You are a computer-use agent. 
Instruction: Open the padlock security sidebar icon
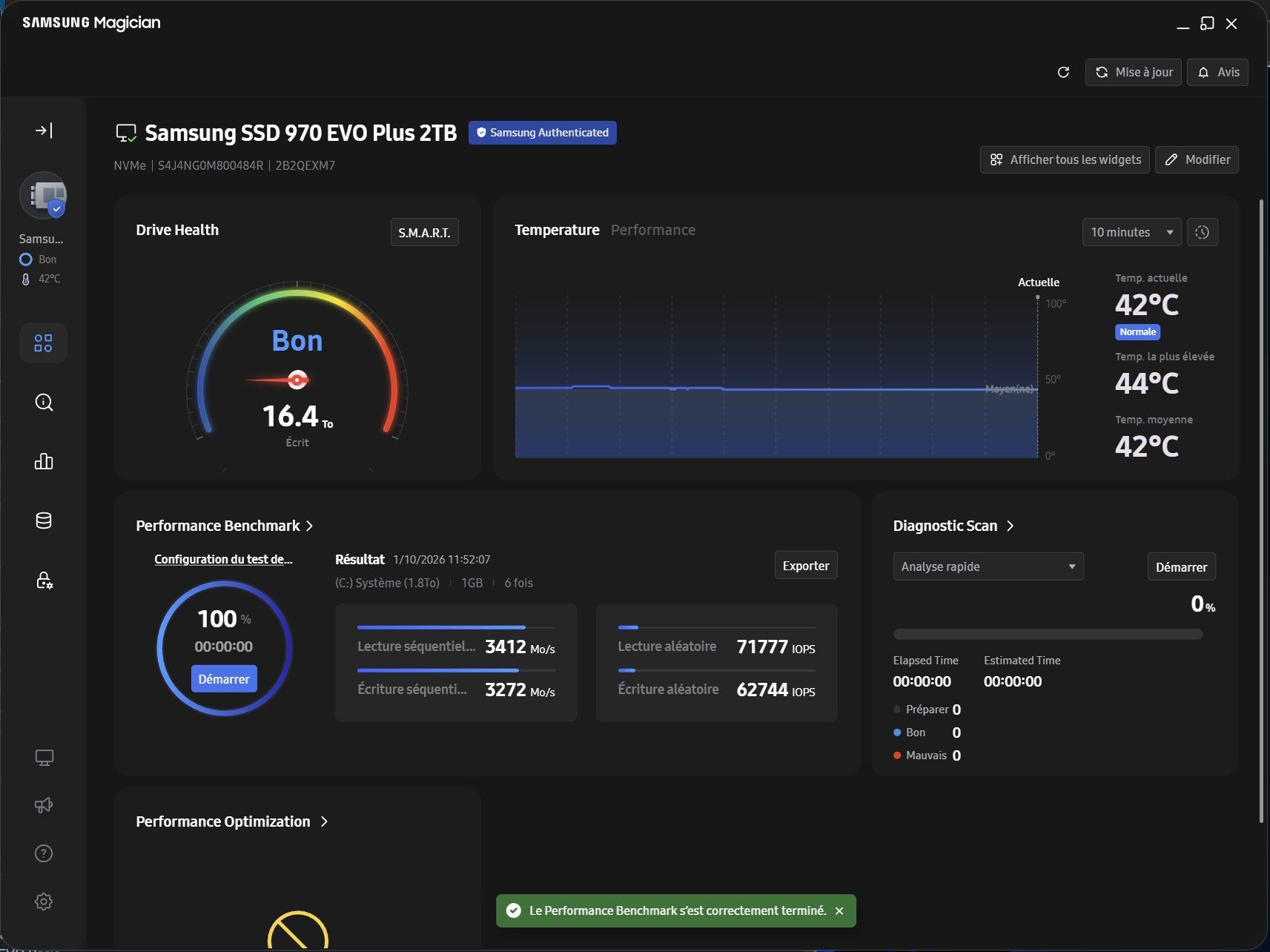point(44,580)
